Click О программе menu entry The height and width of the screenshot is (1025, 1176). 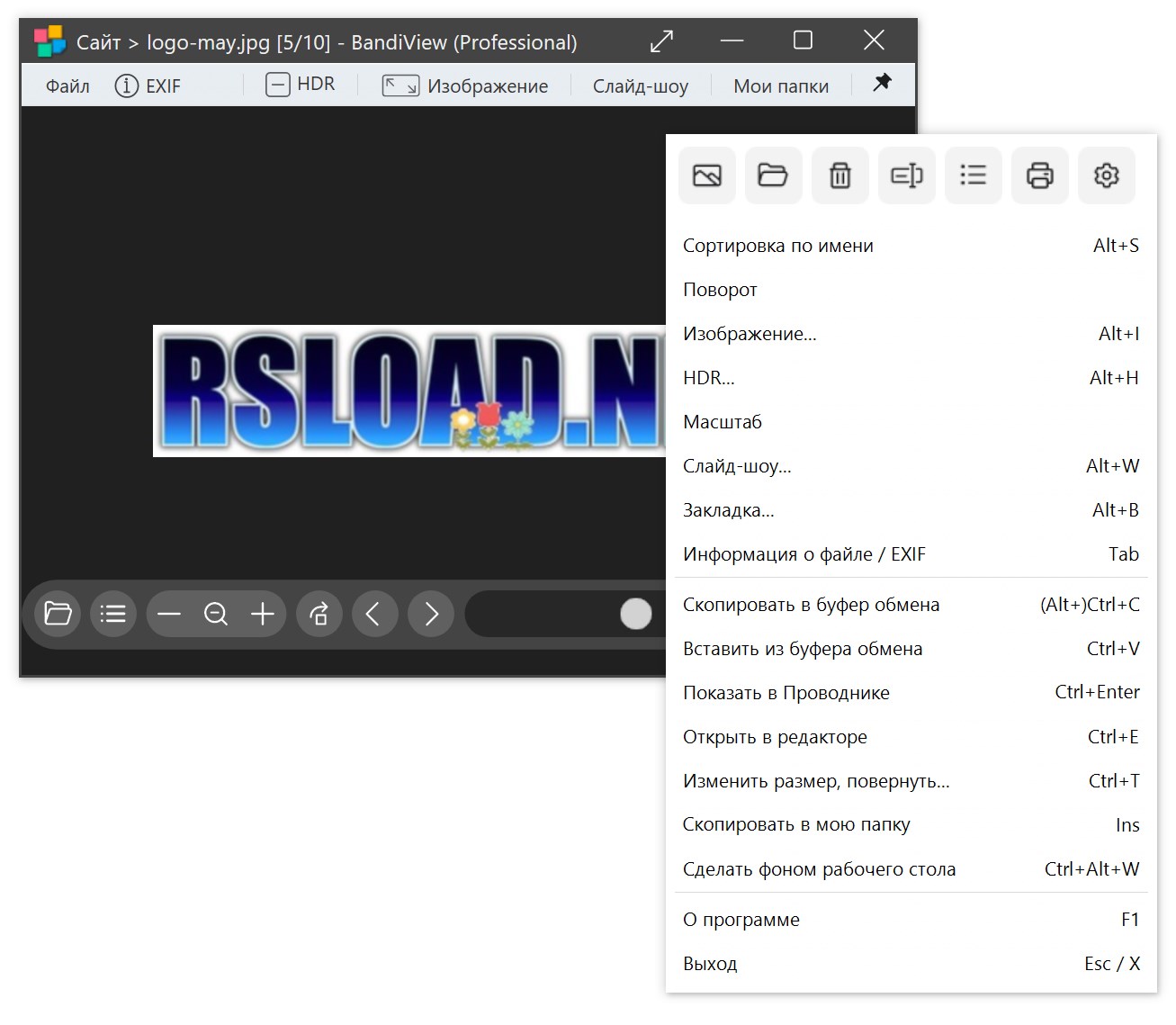[x=741, y=919]
